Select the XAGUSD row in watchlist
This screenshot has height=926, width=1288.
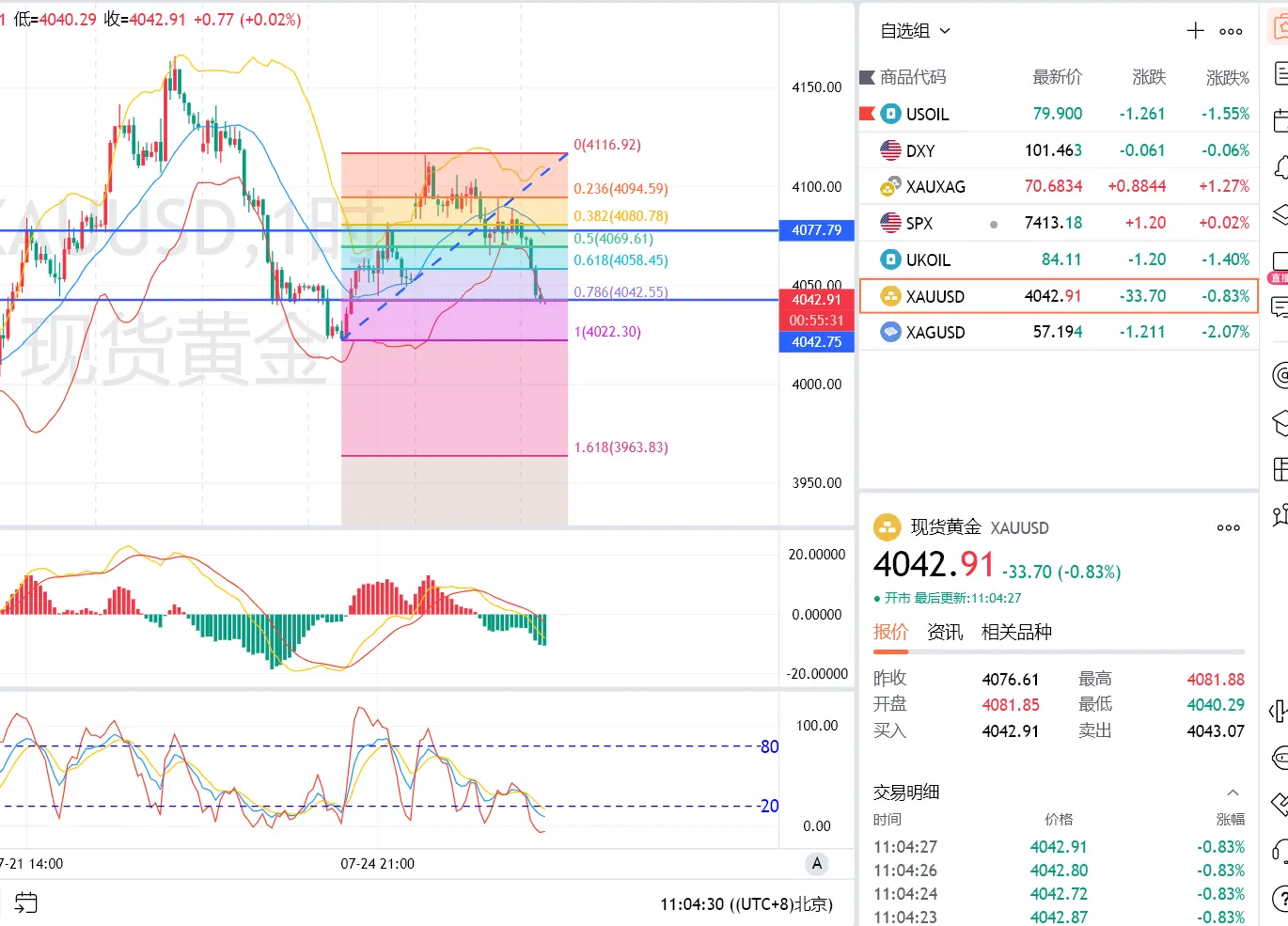pos(1059,332)
